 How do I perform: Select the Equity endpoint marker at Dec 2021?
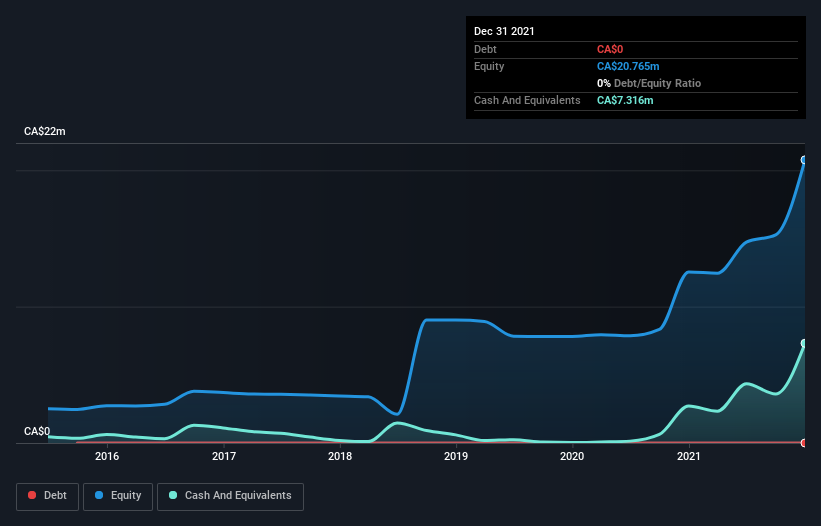point(804,160)
